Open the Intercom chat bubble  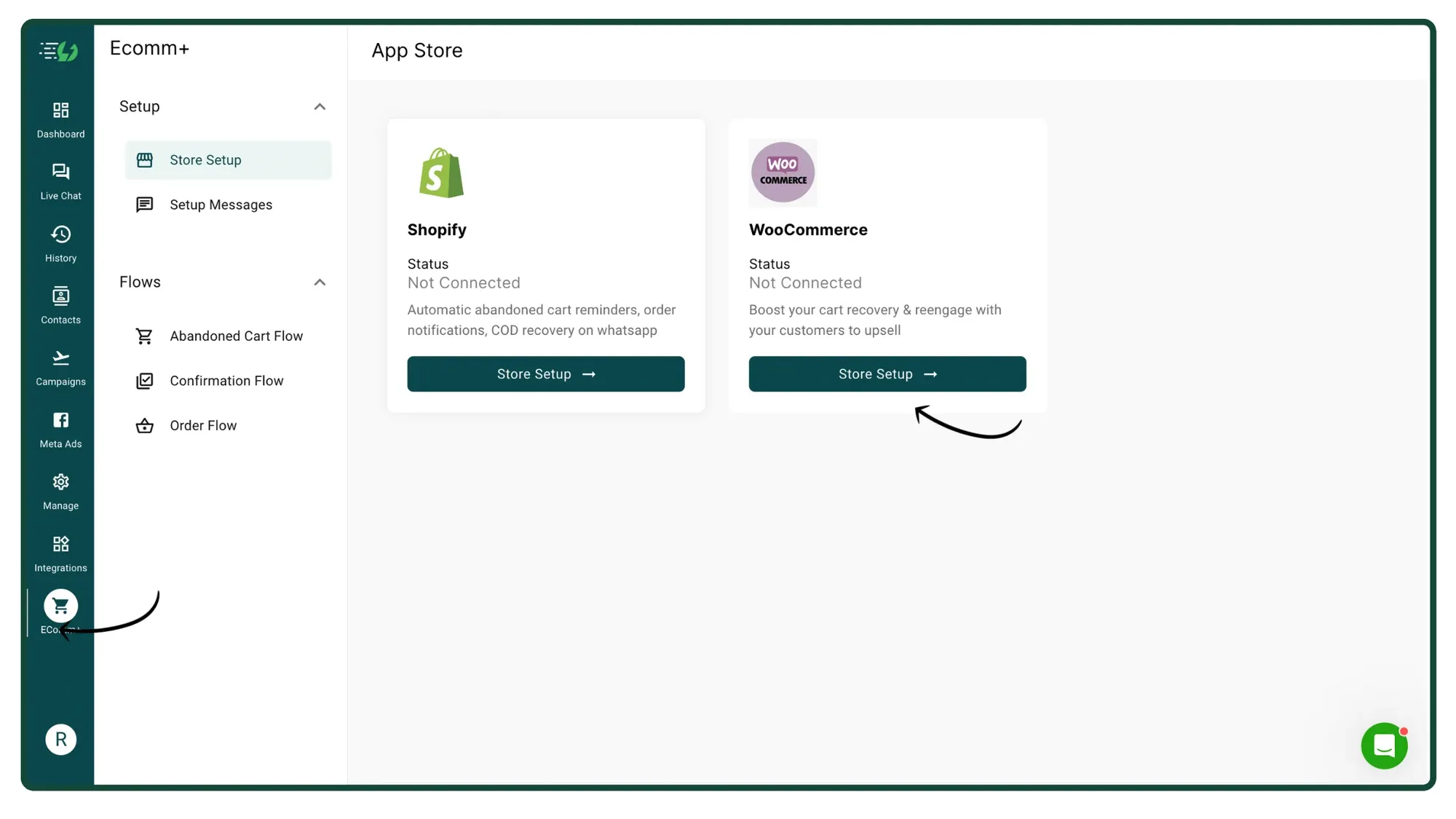tap(1384, 745)
